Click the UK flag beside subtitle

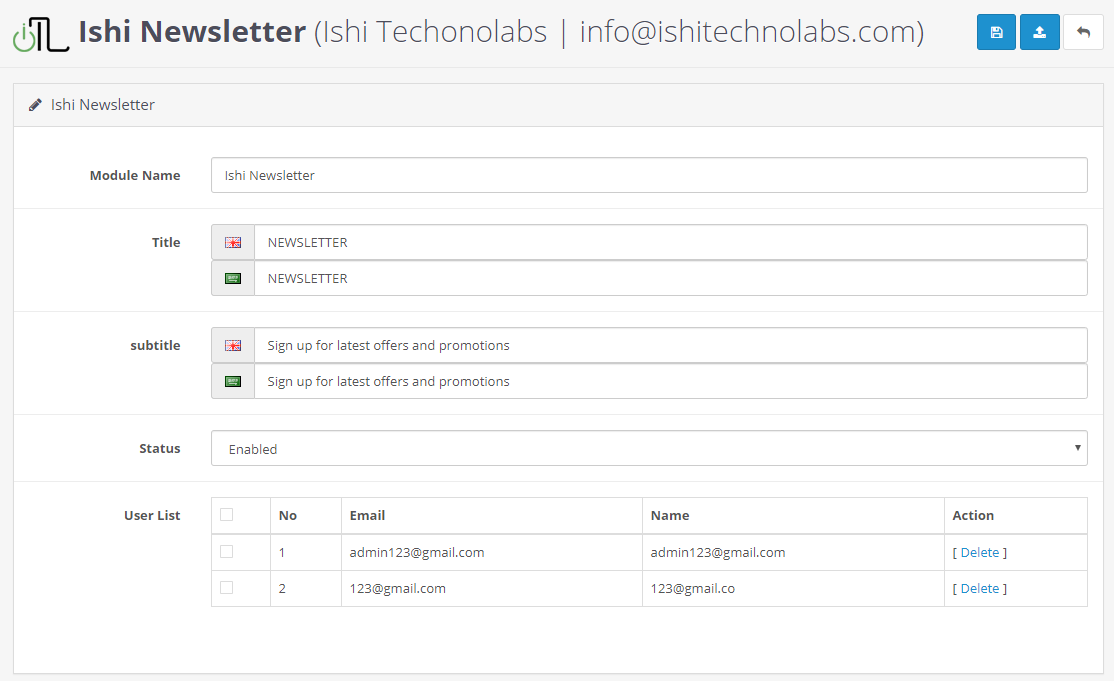[x=233, y=345]
